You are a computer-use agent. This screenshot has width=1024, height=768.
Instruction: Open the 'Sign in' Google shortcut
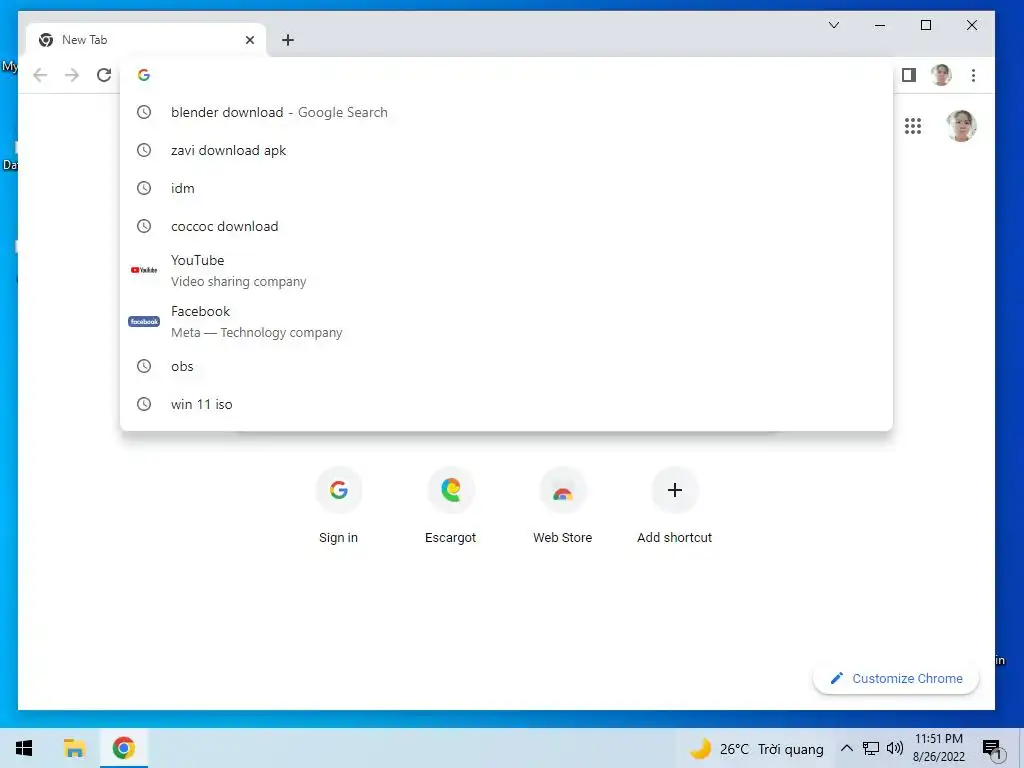pyautogui.click(x=338, y=506)
